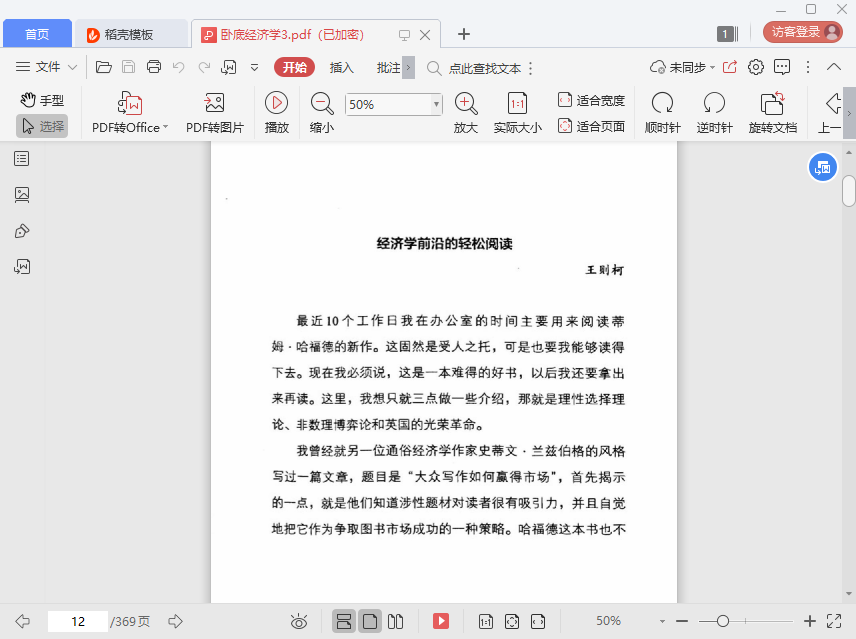
Task: Zoom in using 放大 icon
Action: [x=466, y=113]
